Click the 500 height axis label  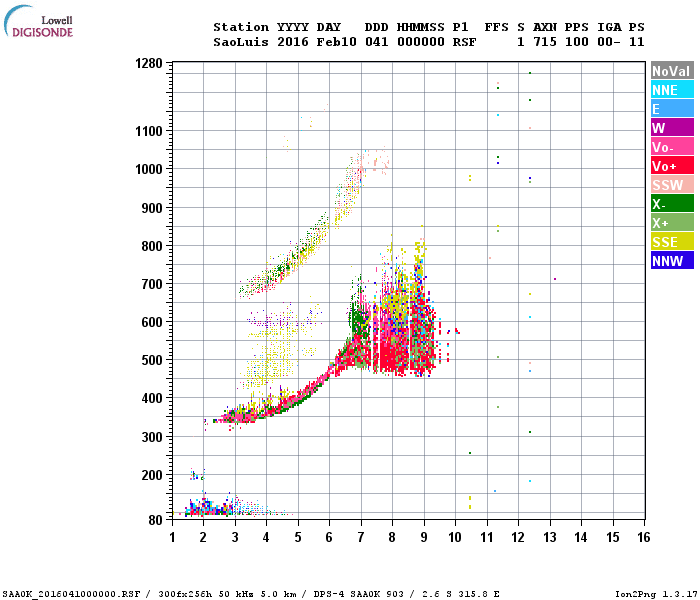point(152,360)
